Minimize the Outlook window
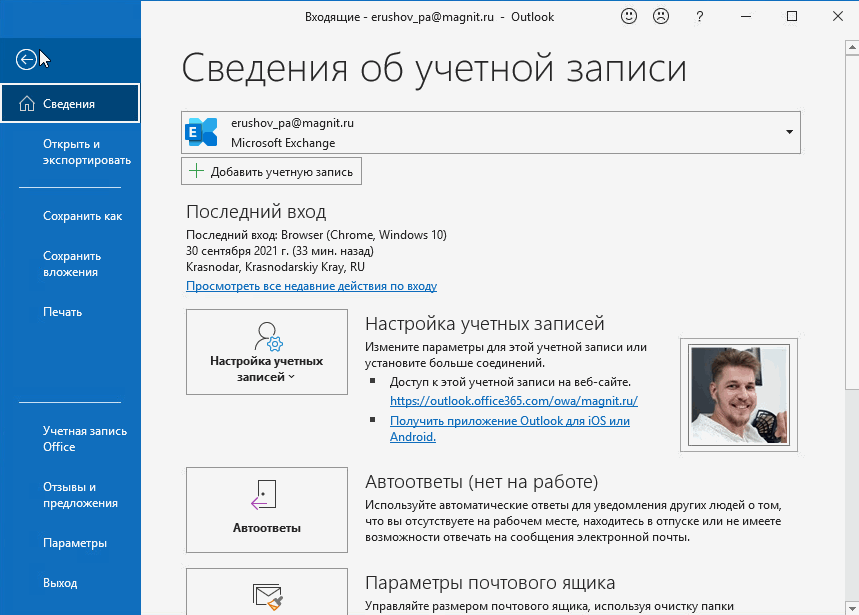 click(x=746, y=16)
